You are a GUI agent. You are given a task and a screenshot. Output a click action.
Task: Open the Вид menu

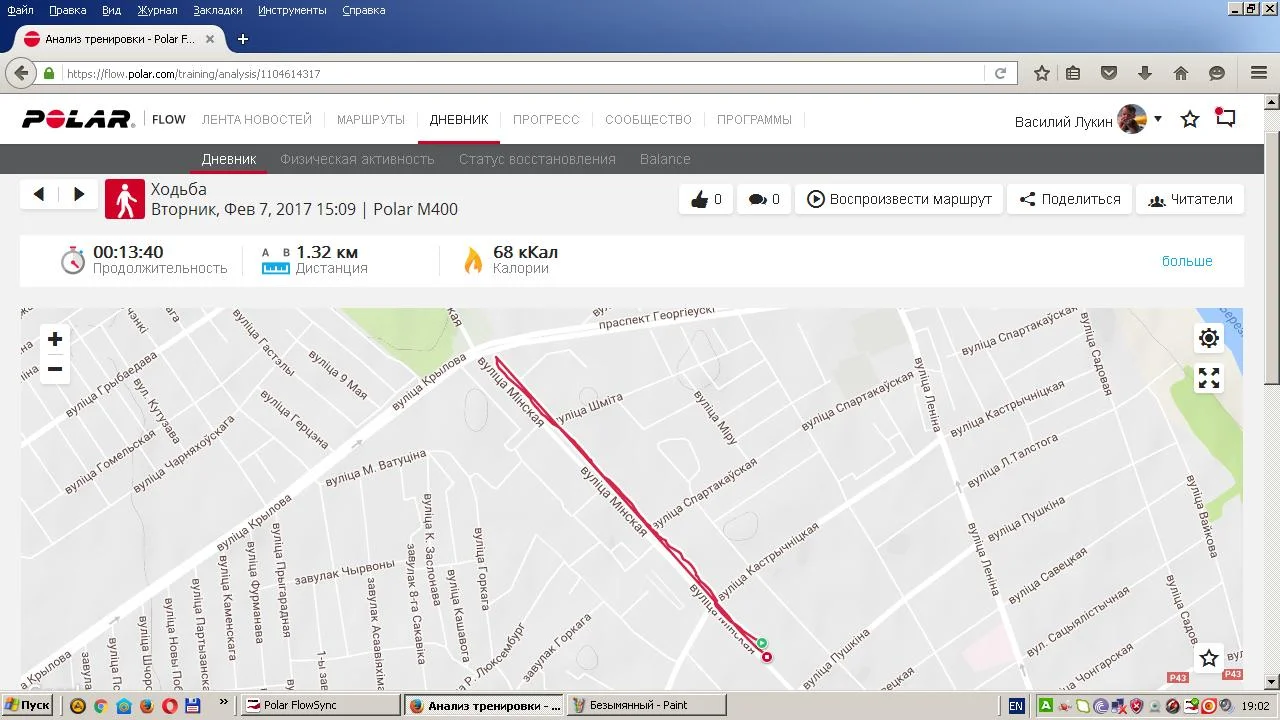[x=111, y=10]
